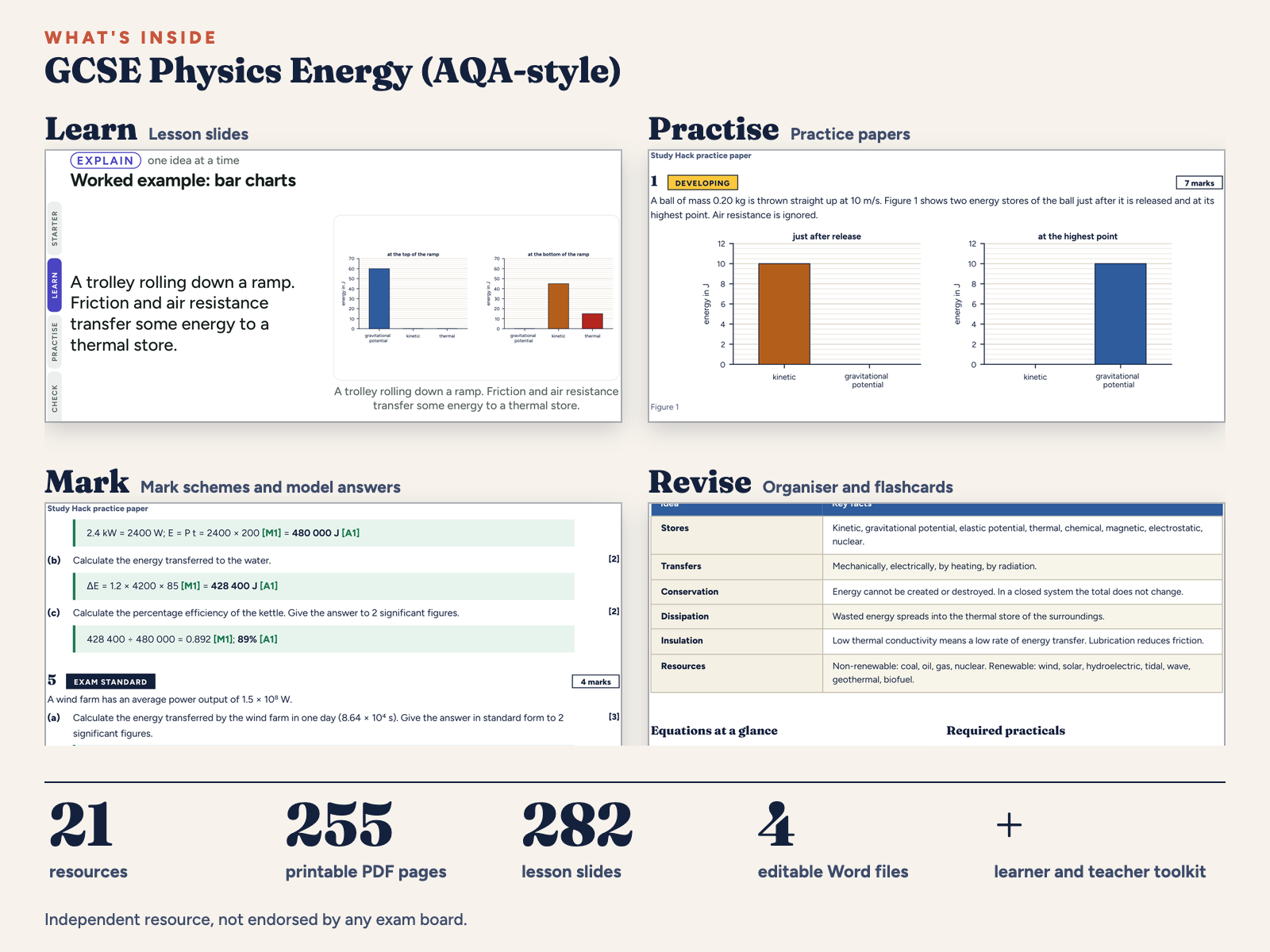The width and height of the screenshot is (1270, 952).
Task: Click the 'Practise' section heading
Action: click(714, 129)
